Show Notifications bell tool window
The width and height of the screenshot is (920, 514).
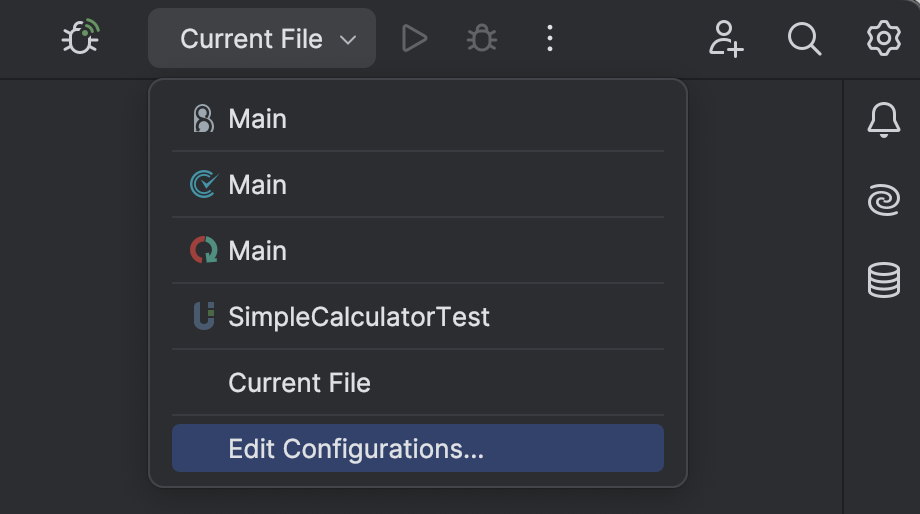[x=884, y=120]
